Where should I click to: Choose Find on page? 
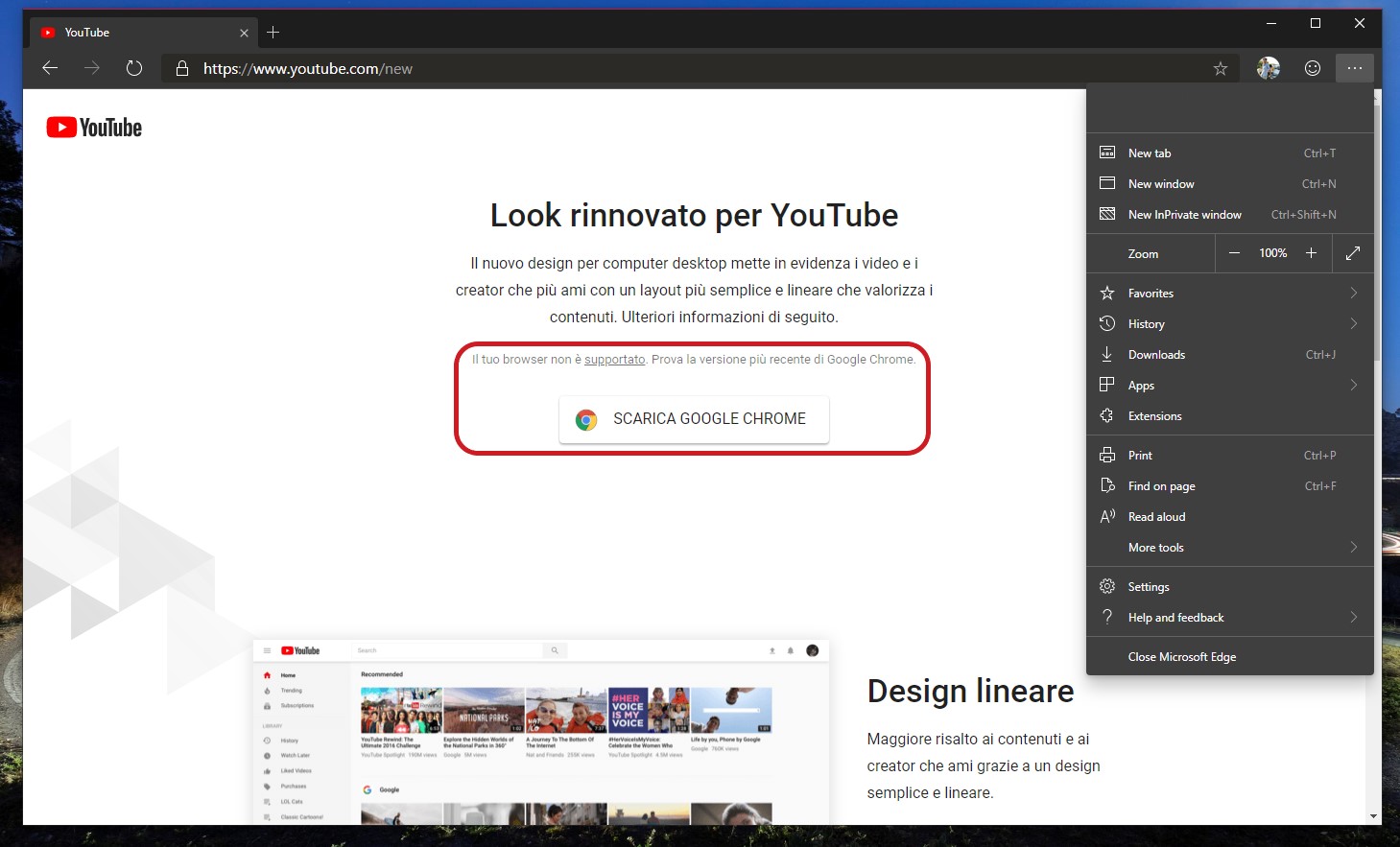pyautogui.click(x=1230, y=486)
